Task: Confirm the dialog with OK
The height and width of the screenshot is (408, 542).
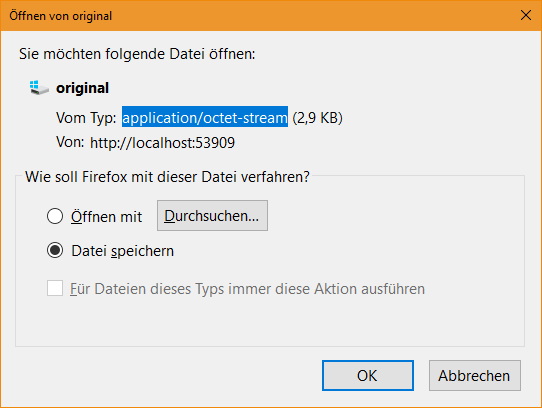Action: [x=368, y=375]
